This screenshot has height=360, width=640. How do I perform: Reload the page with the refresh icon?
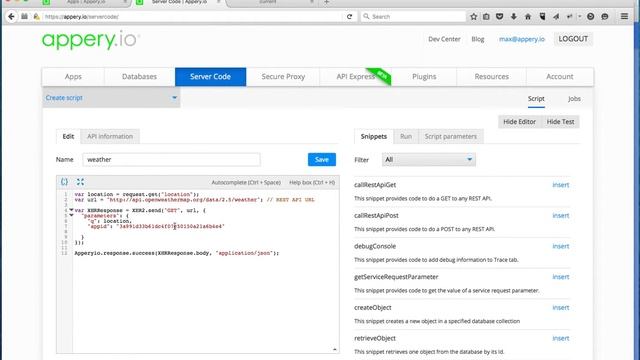pyautogui.click(x=349, y=17)
